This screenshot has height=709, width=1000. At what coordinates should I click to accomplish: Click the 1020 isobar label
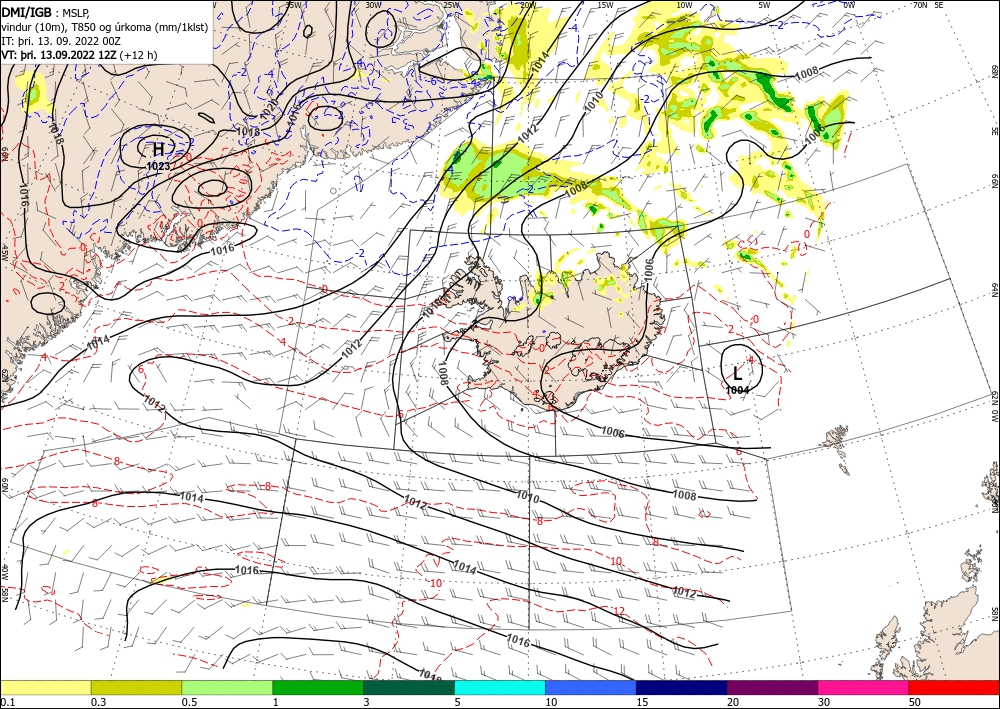269,108
